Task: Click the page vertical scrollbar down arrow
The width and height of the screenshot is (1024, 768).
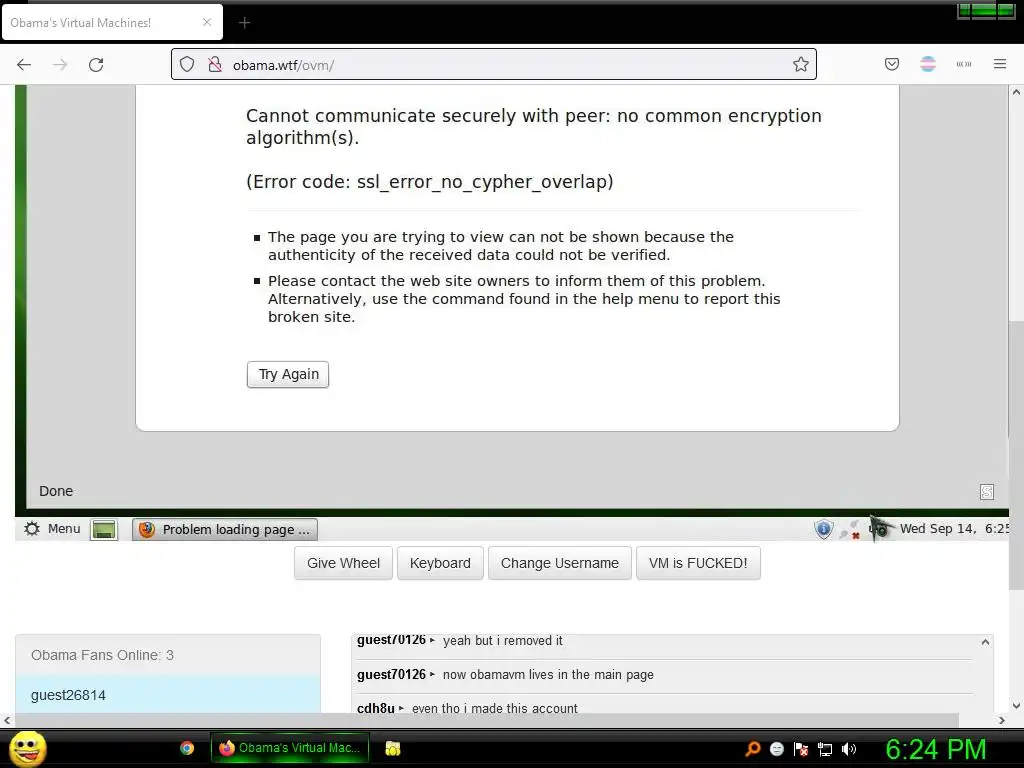Action: tap(1016, 705)
